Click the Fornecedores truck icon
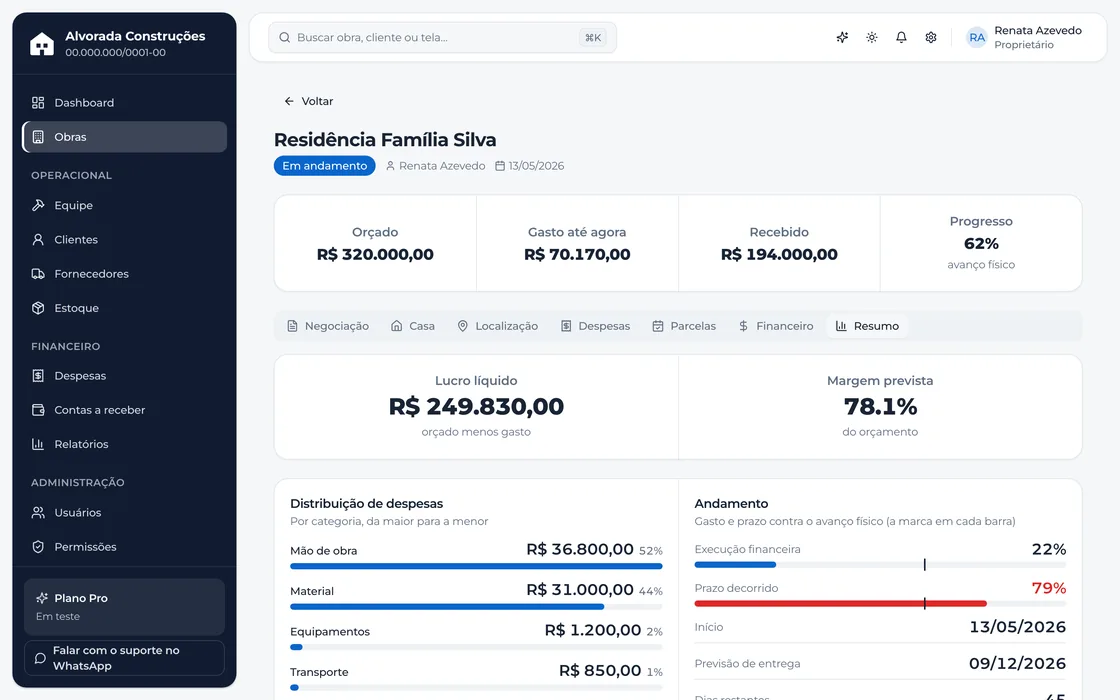Viewport: 1120px width, 700px height. pyautogui.click(x=38, y=274)
